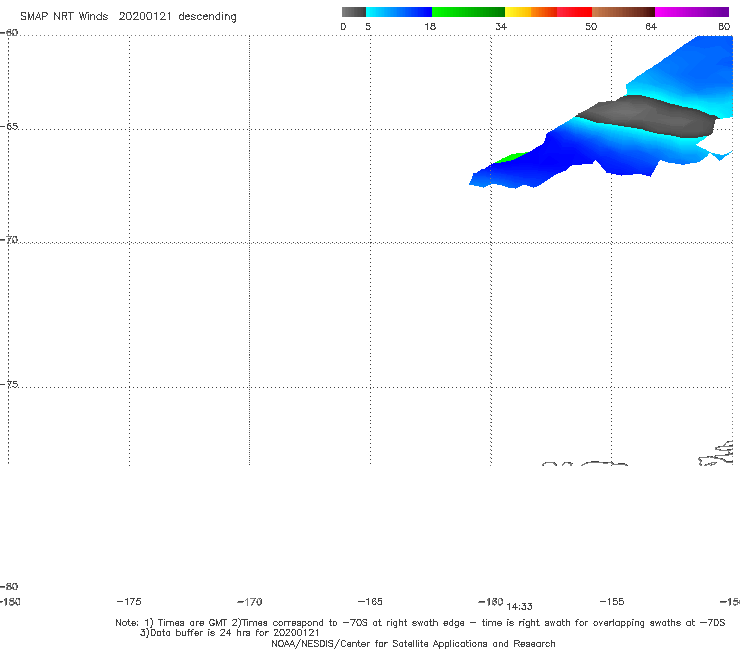This screenshot has height=650, width=740.
Task: Click the colorbar tick label "18"
Action: [x=430, y=27]
